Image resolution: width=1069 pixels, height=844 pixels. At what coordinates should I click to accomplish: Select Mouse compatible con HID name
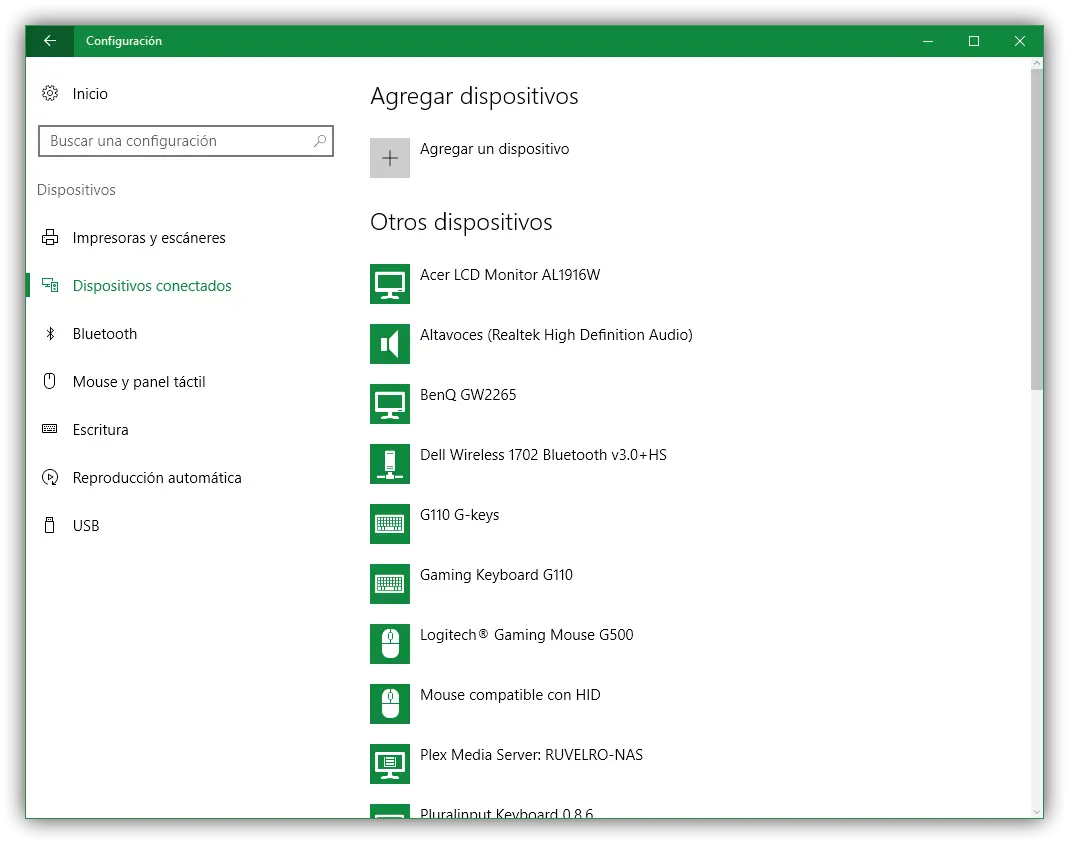[510, 695]
